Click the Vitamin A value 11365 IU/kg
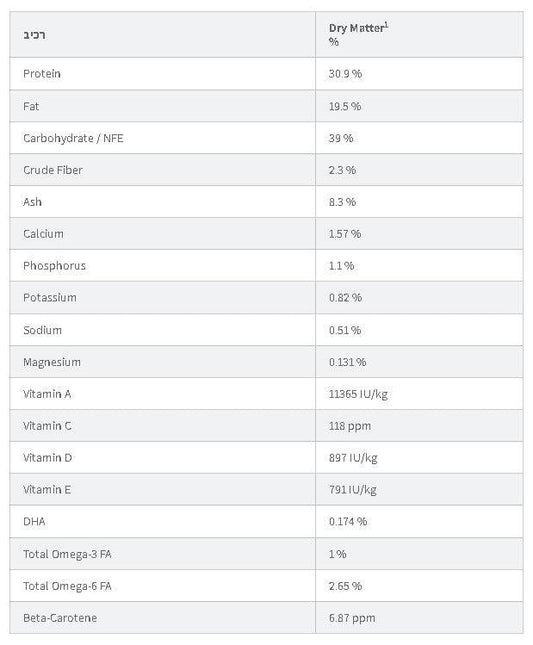The width and height of the screenshot is (533, 645). (x=358, y=394)
